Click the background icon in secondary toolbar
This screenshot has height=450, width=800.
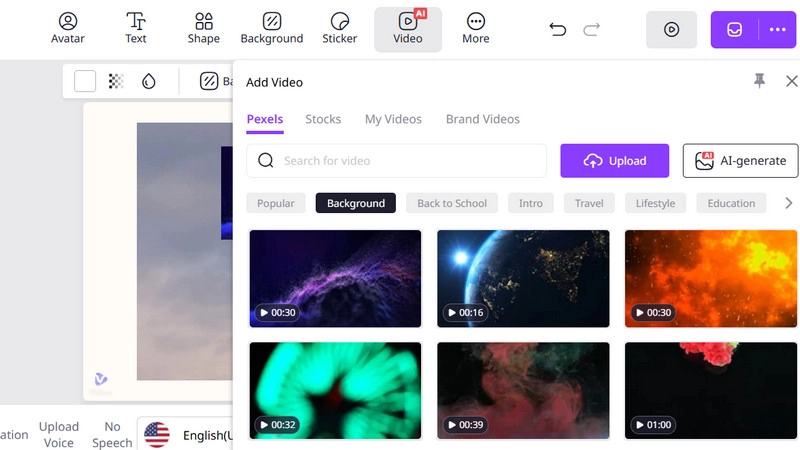click(x=209, y=81)
